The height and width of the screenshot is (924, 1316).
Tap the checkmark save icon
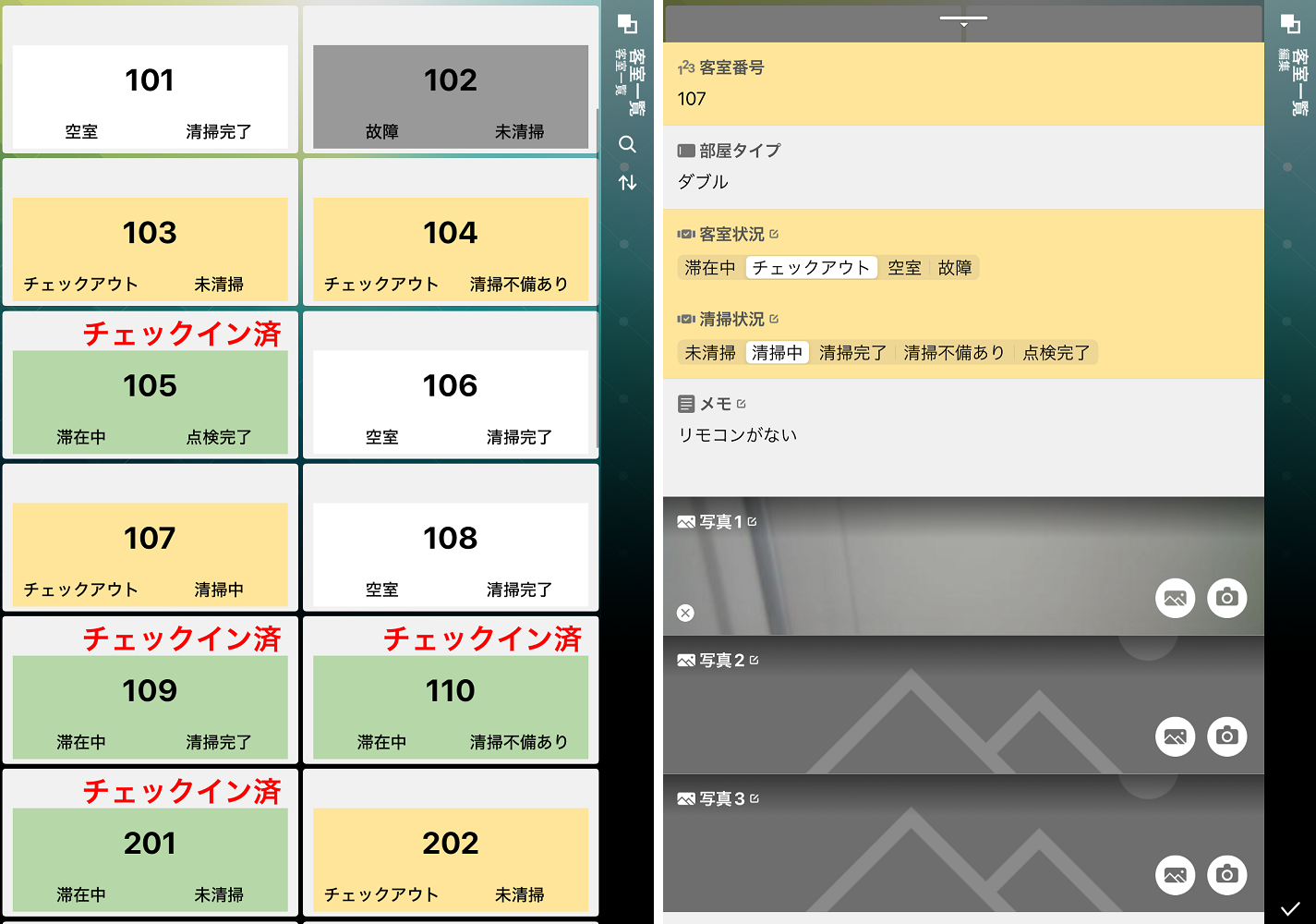[1290, 907]
